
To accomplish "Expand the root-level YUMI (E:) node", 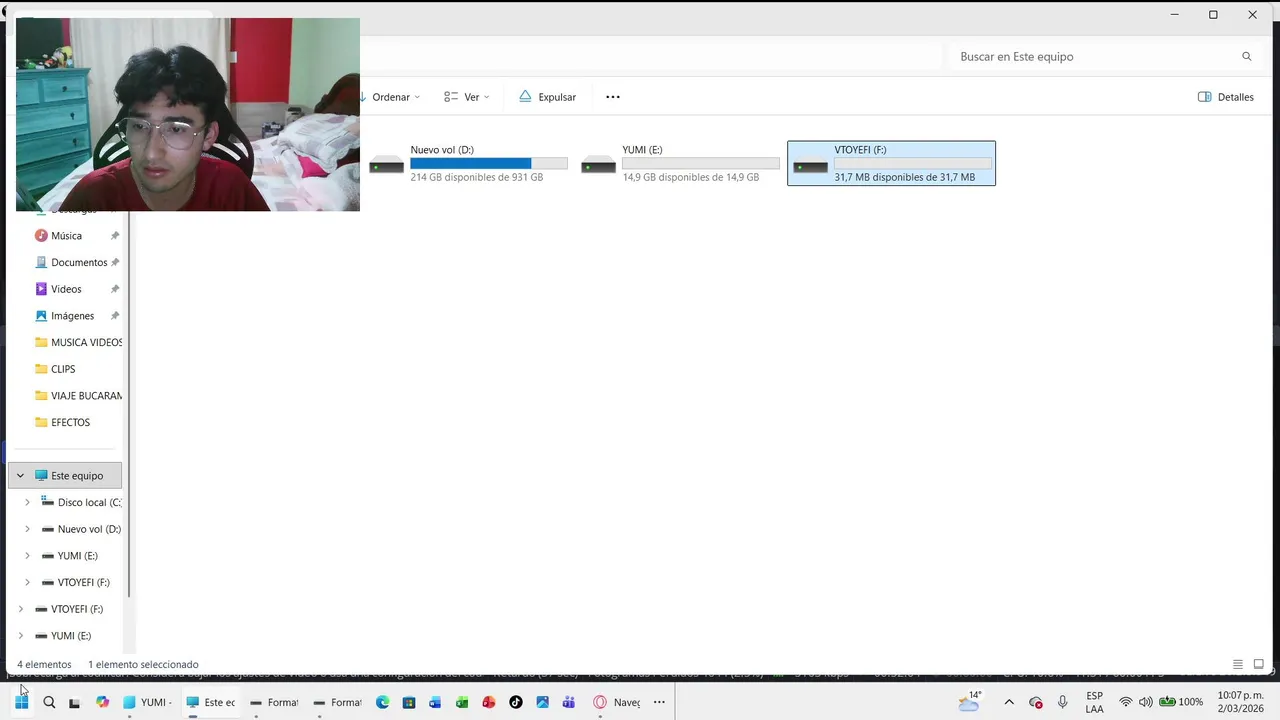I will coord(20,636).
